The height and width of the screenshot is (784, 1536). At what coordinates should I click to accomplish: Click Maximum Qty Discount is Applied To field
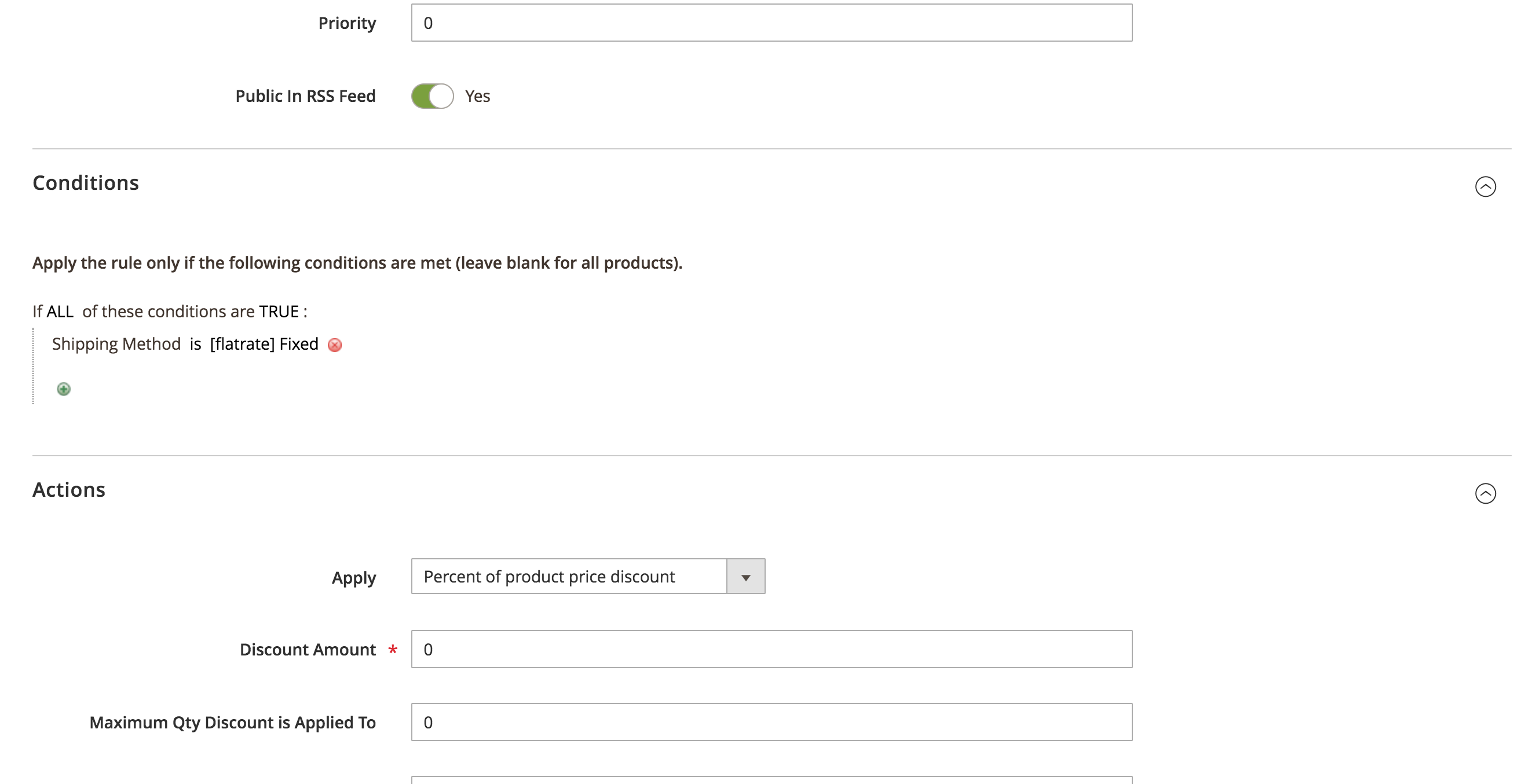point(771,722)
